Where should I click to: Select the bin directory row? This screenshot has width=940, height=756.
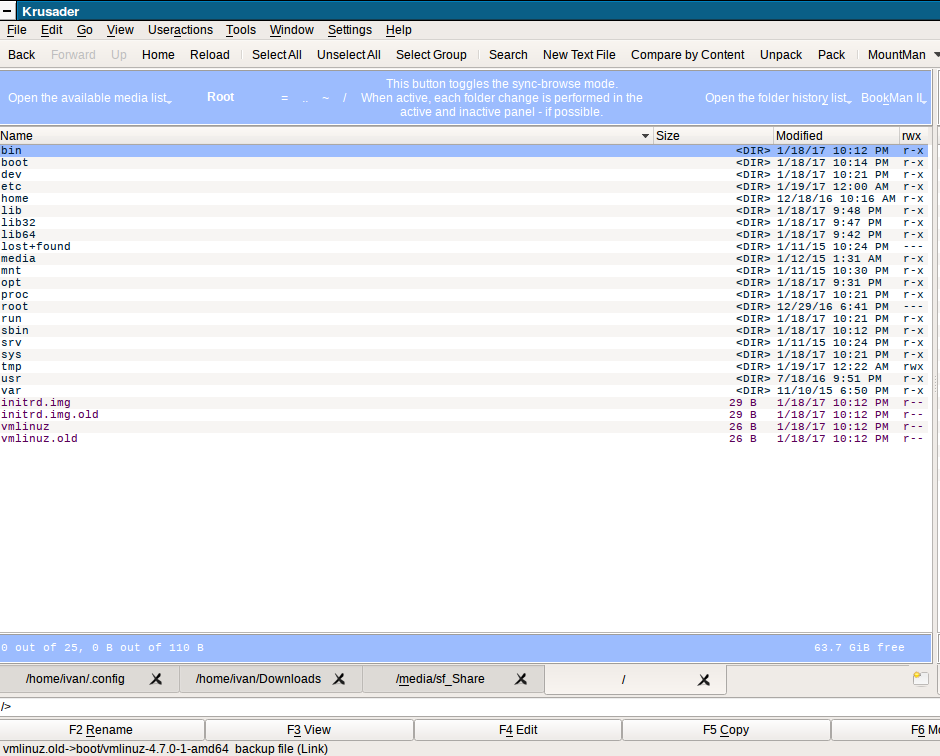464,150
